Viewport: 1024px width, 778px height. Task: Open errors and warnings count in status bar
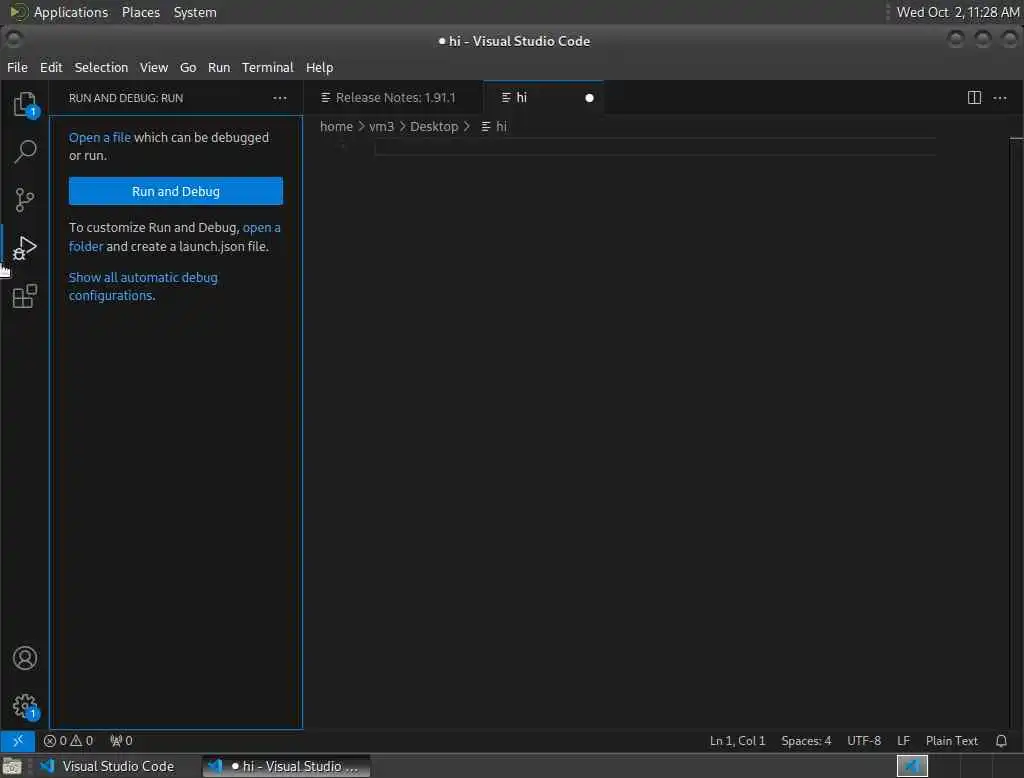pyautogui.click(x=68, y=741)
